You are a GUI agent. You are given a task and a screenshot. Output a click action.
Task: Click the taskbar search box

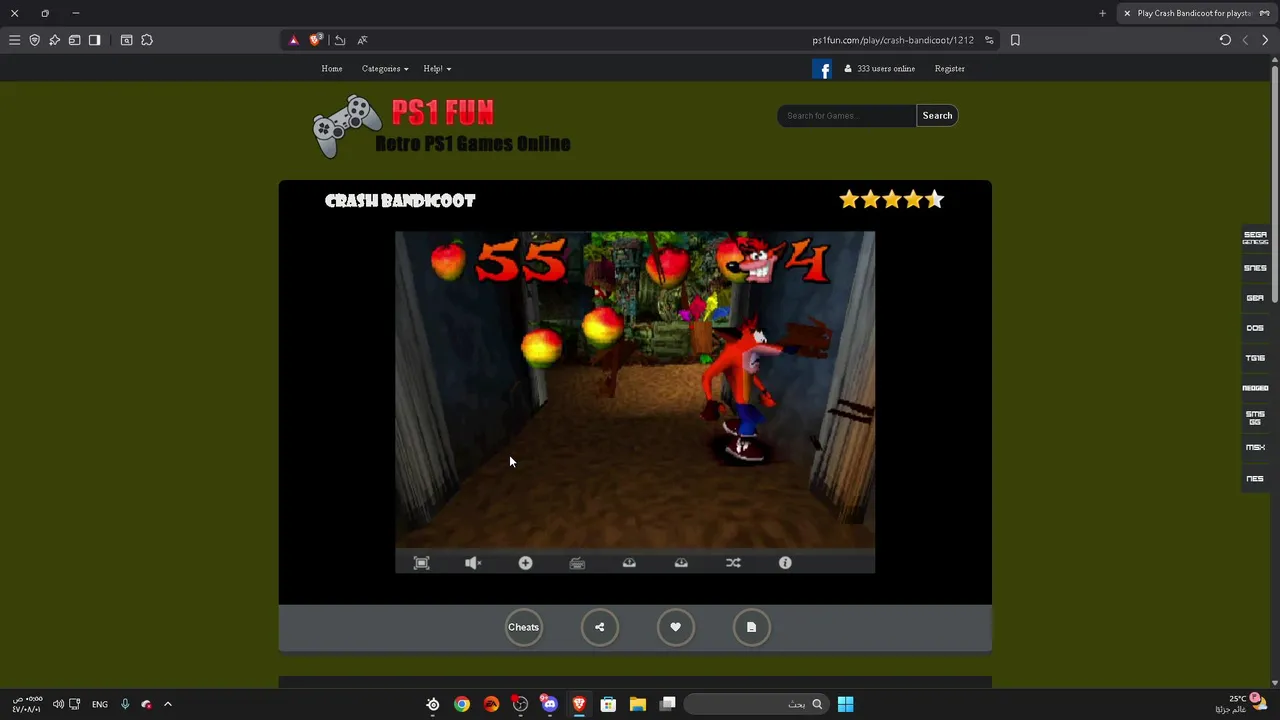pyautogui.click(x=756, y=704)
